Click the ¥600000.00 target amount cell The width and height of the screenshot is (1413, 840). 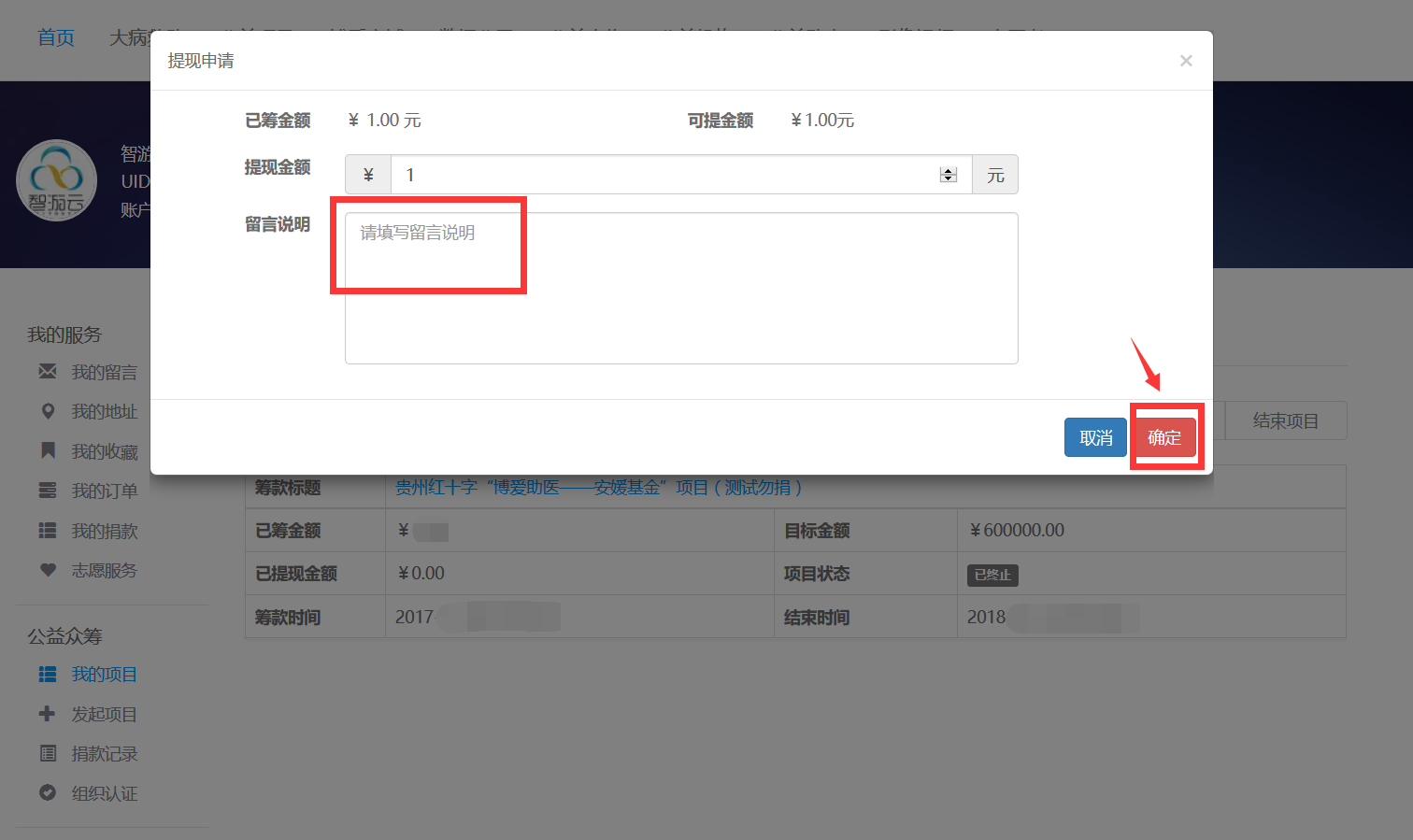pos(1151,530)
